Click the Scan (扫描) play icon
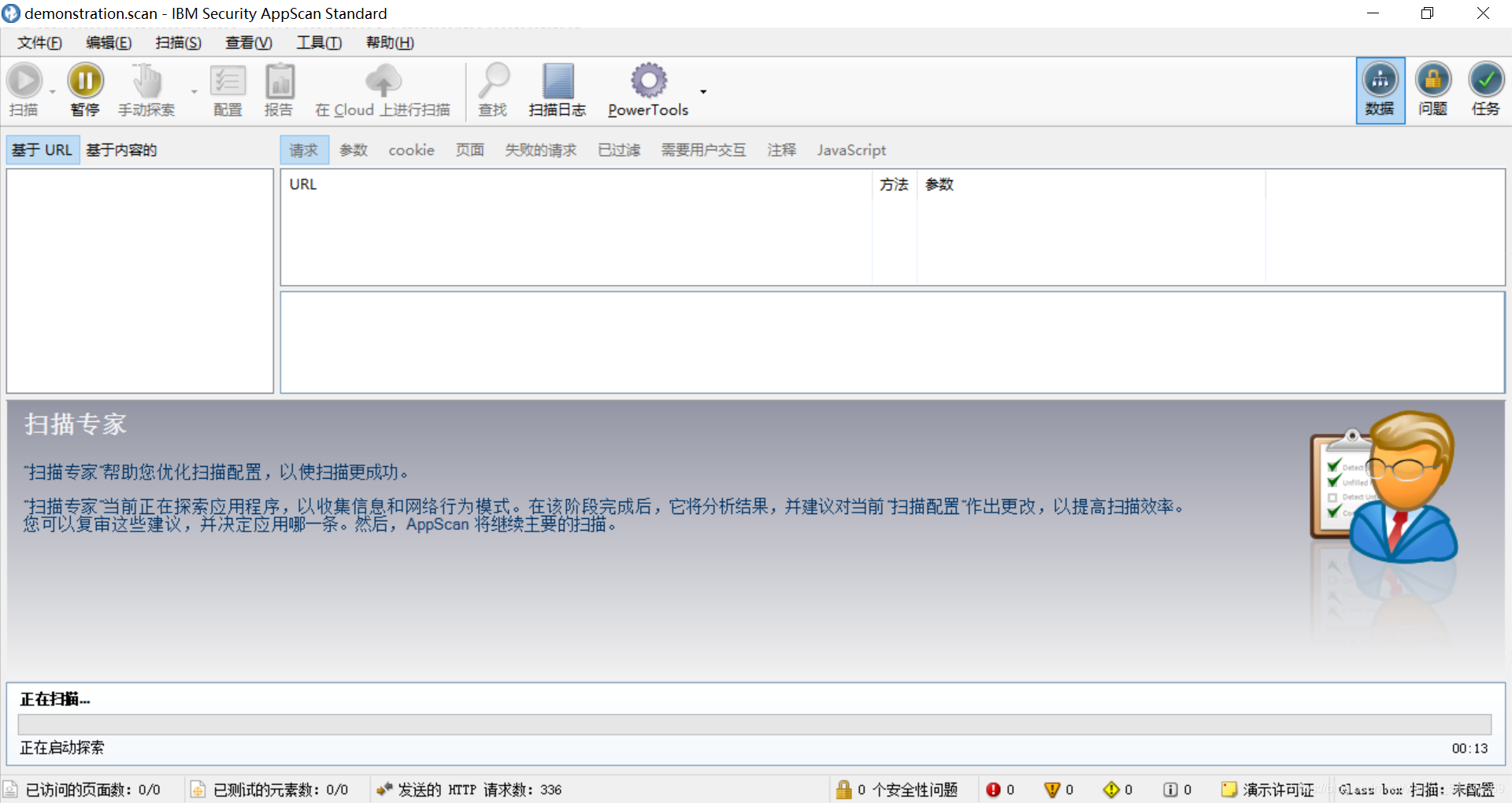The image size is (1512, 803). 24,80
